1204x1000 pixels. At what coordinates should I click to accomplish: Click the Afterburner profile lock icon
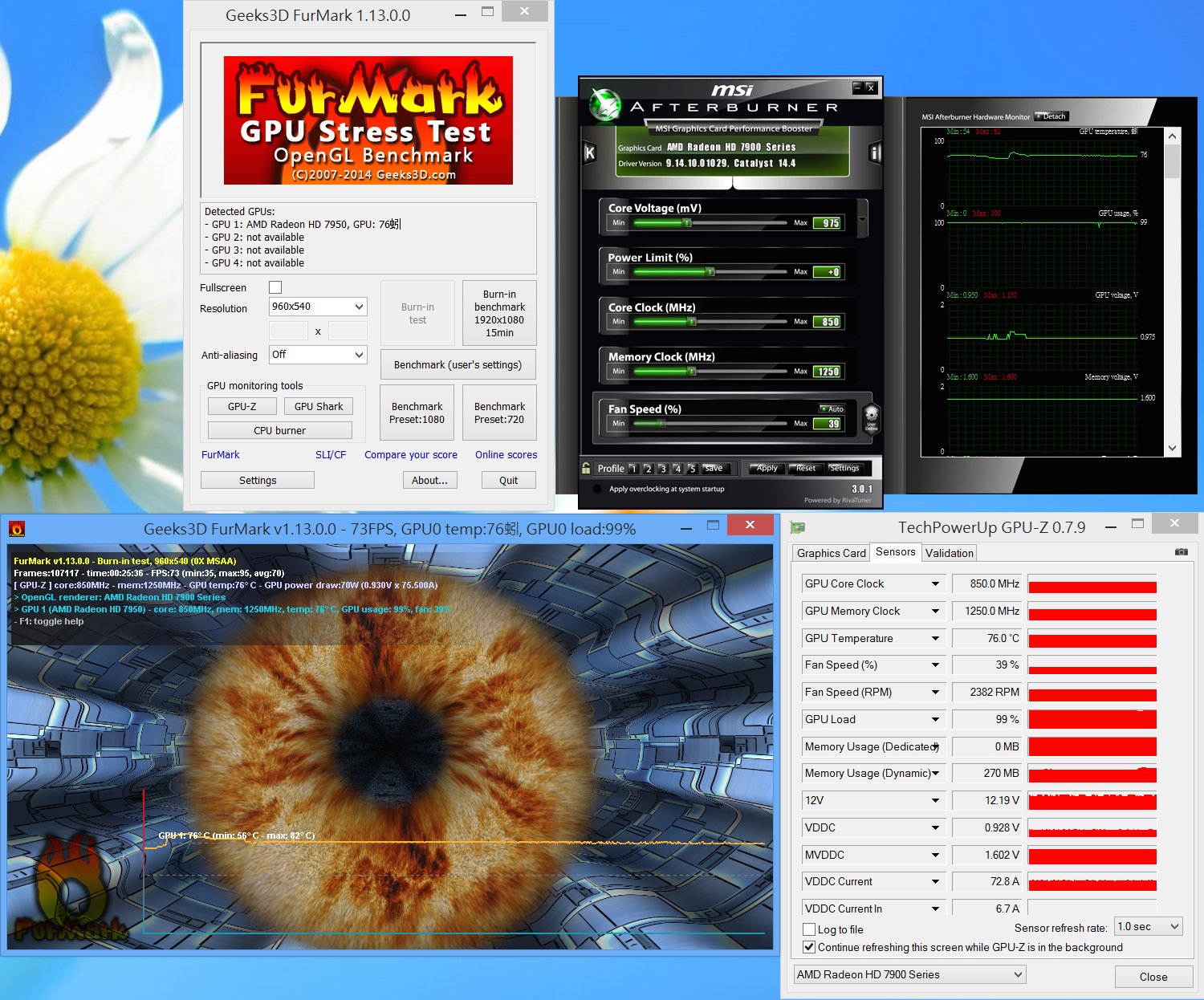(586, 468)
